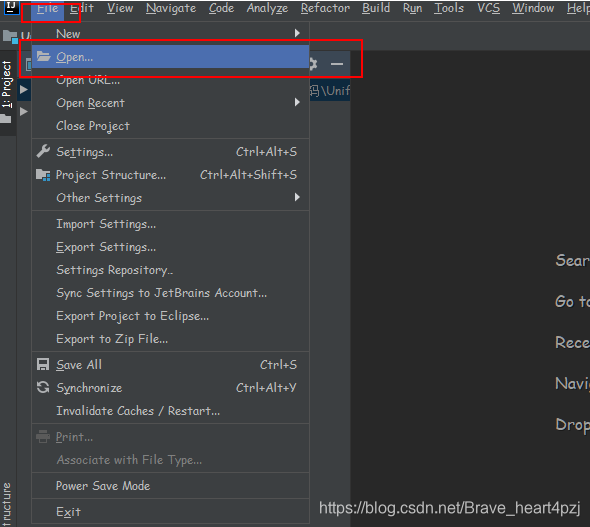
Task: Click the floppy disk Save All icon
Action: tap(43, 364)
